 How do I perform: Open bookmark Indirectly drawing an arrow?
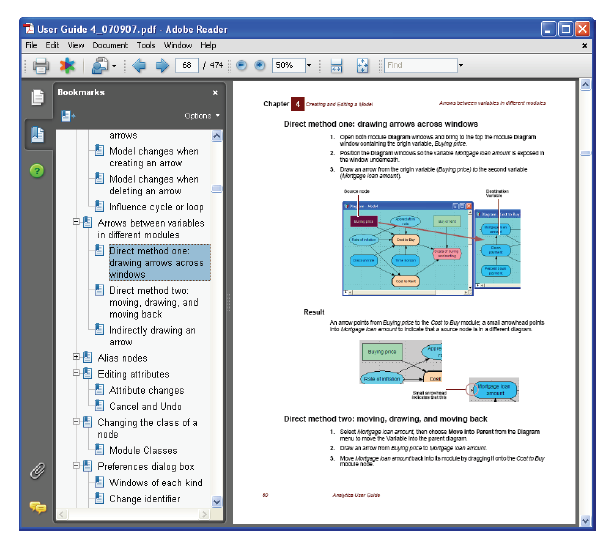click(x=152, y=336)
